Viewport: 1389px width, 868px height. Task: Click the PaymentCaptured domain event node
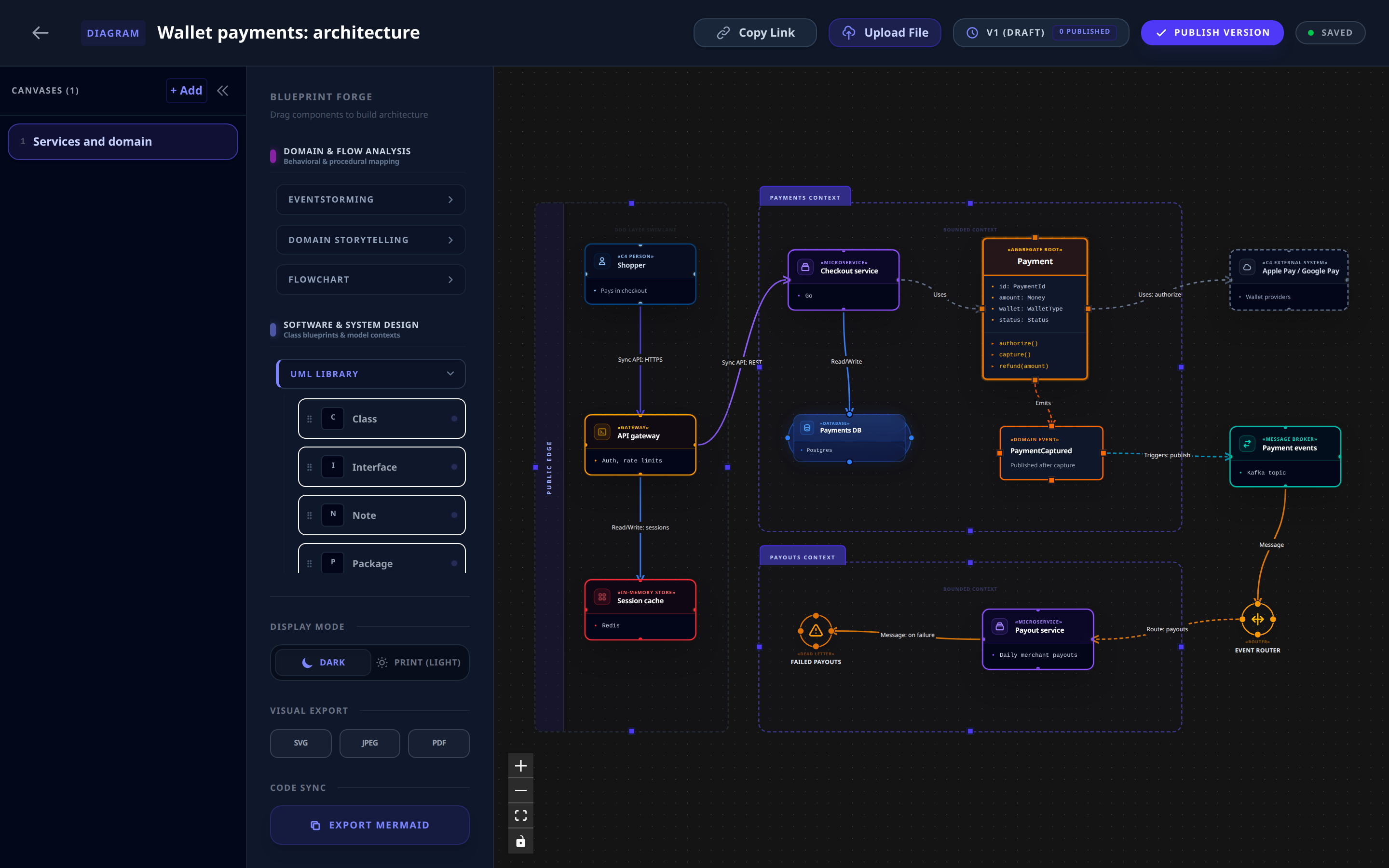click(x=1051, y=453)
